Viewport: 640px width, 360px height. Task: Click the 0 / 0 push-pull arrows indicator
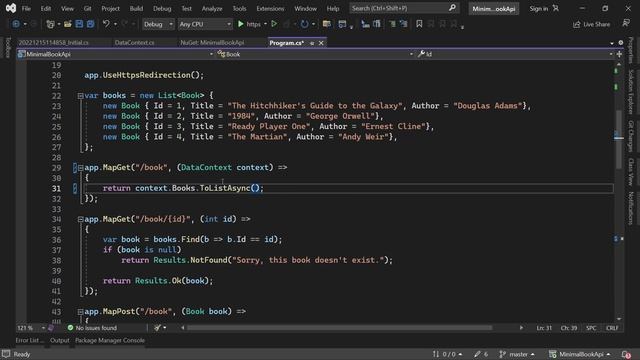point(447,354)
